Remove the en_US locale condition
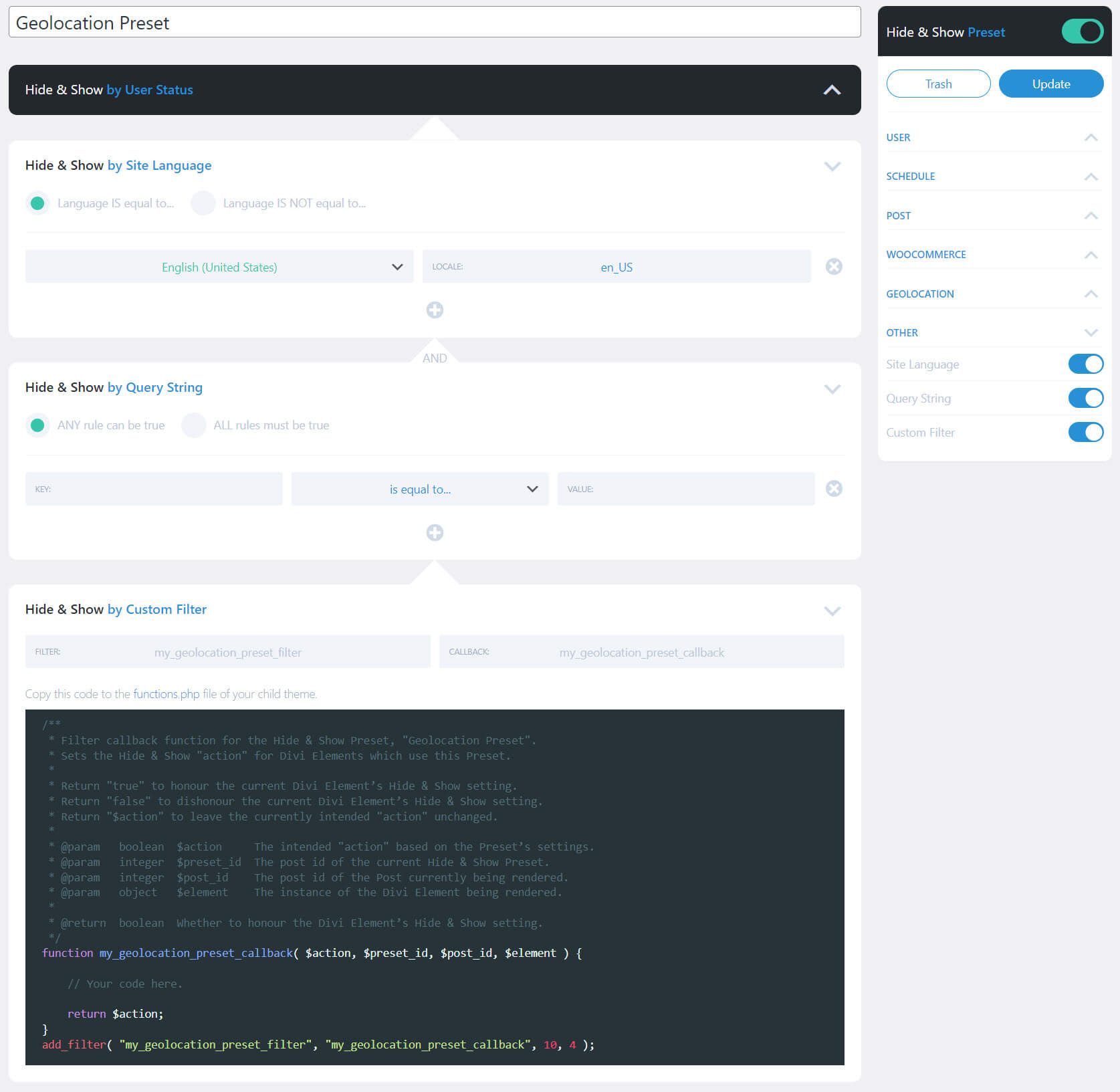The width and height of the screenshot is (1120, 1092). [833, 266]
